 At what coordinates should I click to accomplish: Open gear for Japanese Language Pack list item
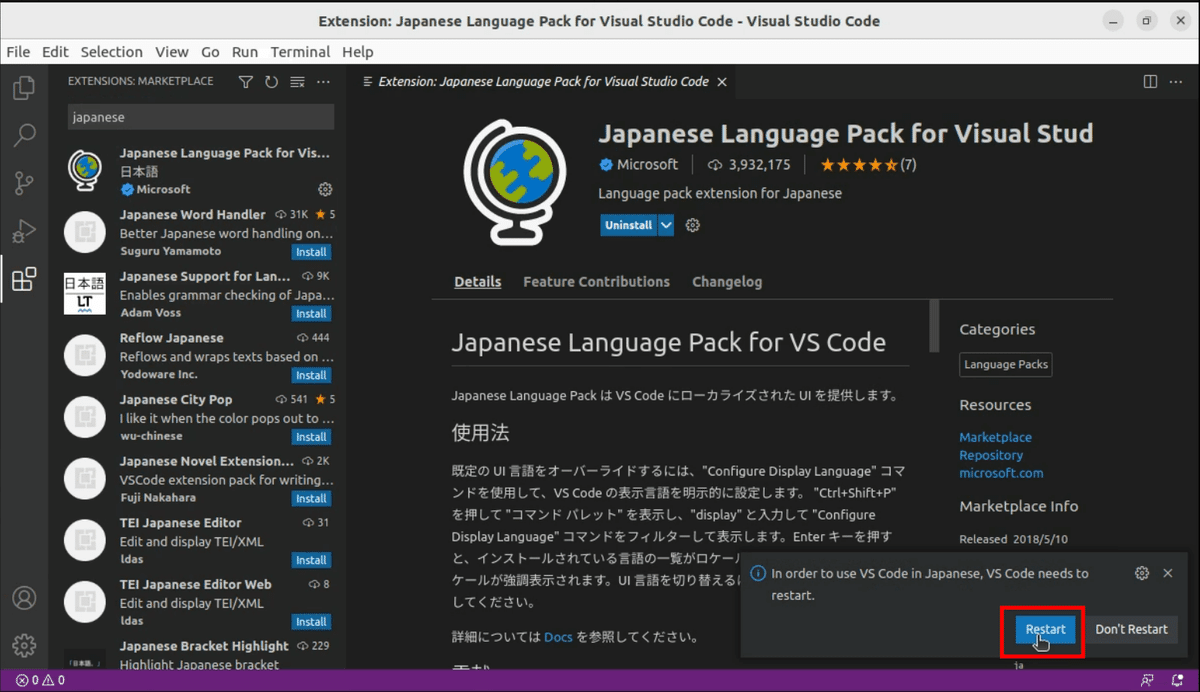[325, 189]
